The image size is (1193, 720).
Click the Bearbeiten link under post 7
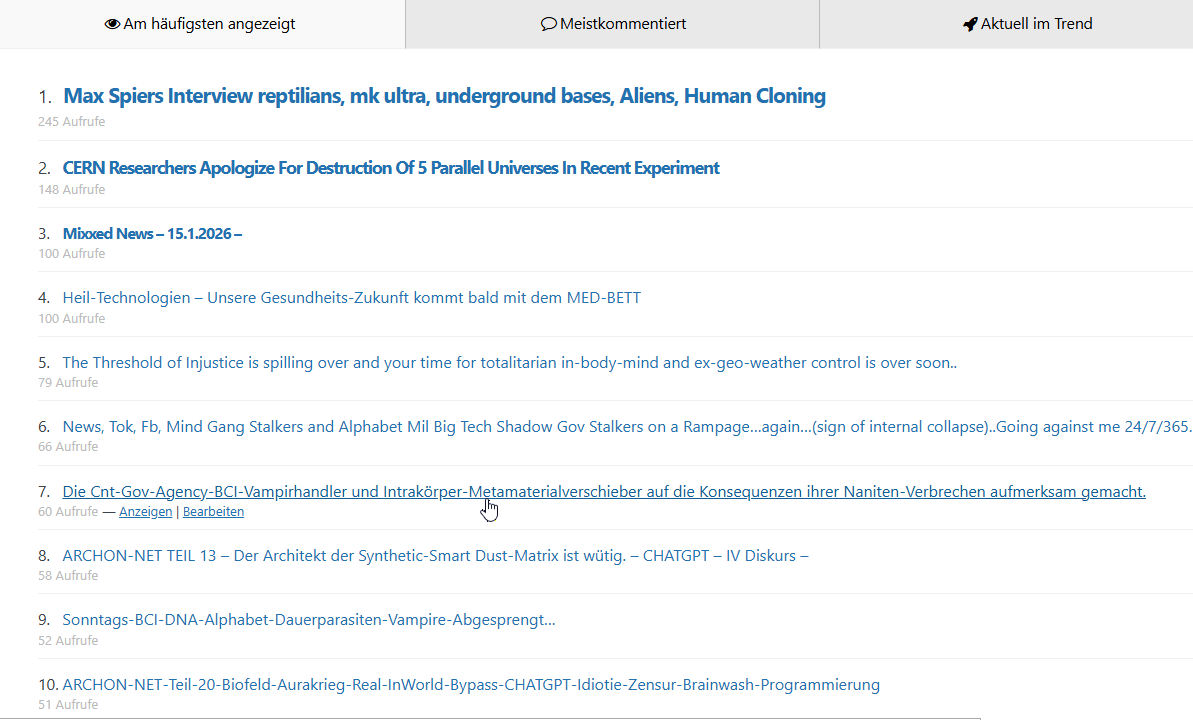click(x=213, y=512)
